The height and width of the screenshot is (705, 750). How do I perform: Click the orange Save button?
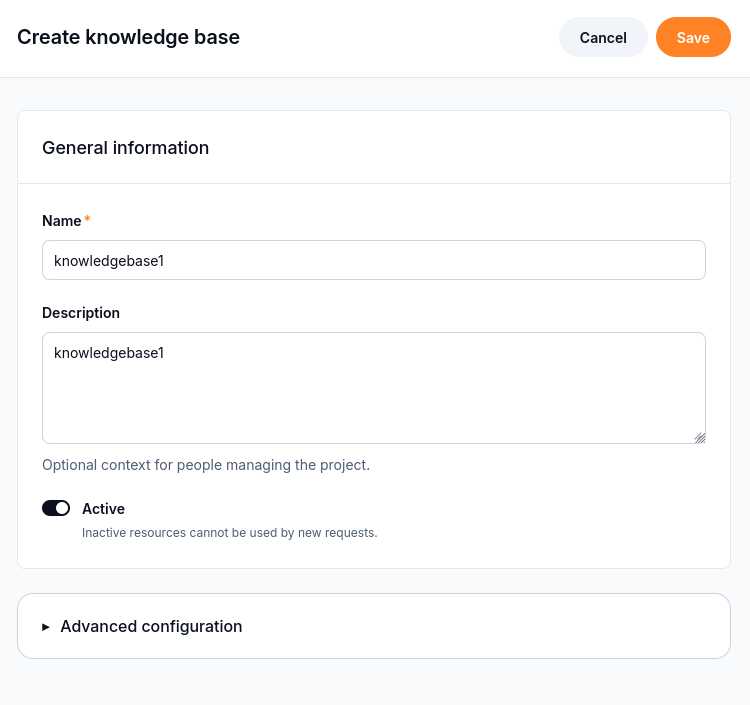(x=693, y=37)
